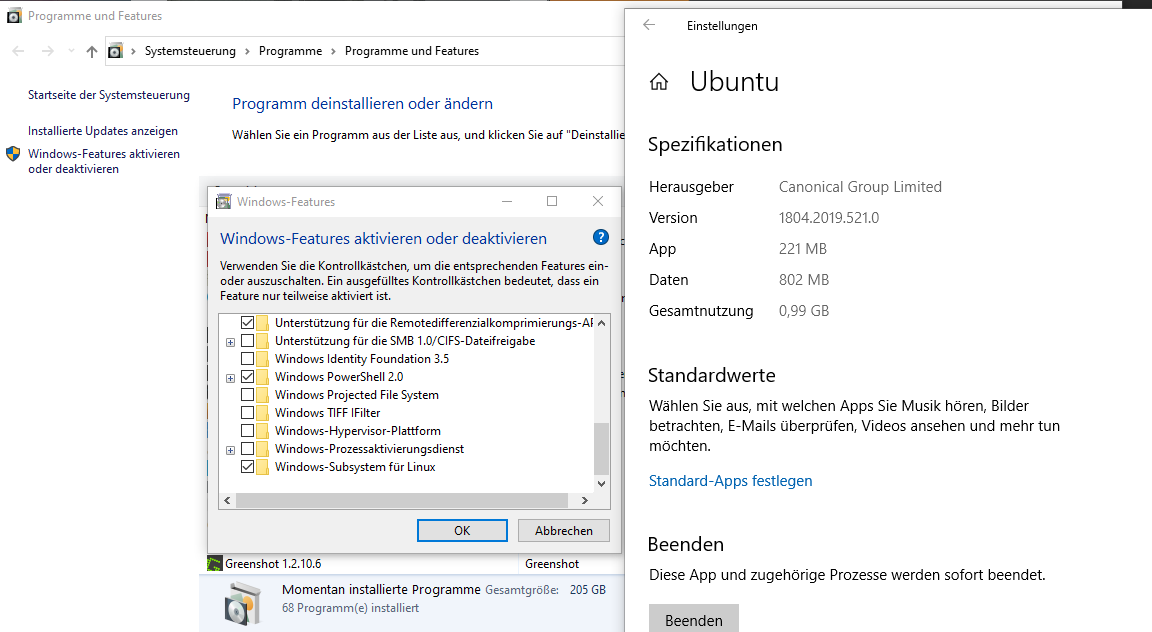Click folder icon of Windows-Hypervisor-Plattform
This screenshot has height=632, width=1152.
tap(262, 431)
